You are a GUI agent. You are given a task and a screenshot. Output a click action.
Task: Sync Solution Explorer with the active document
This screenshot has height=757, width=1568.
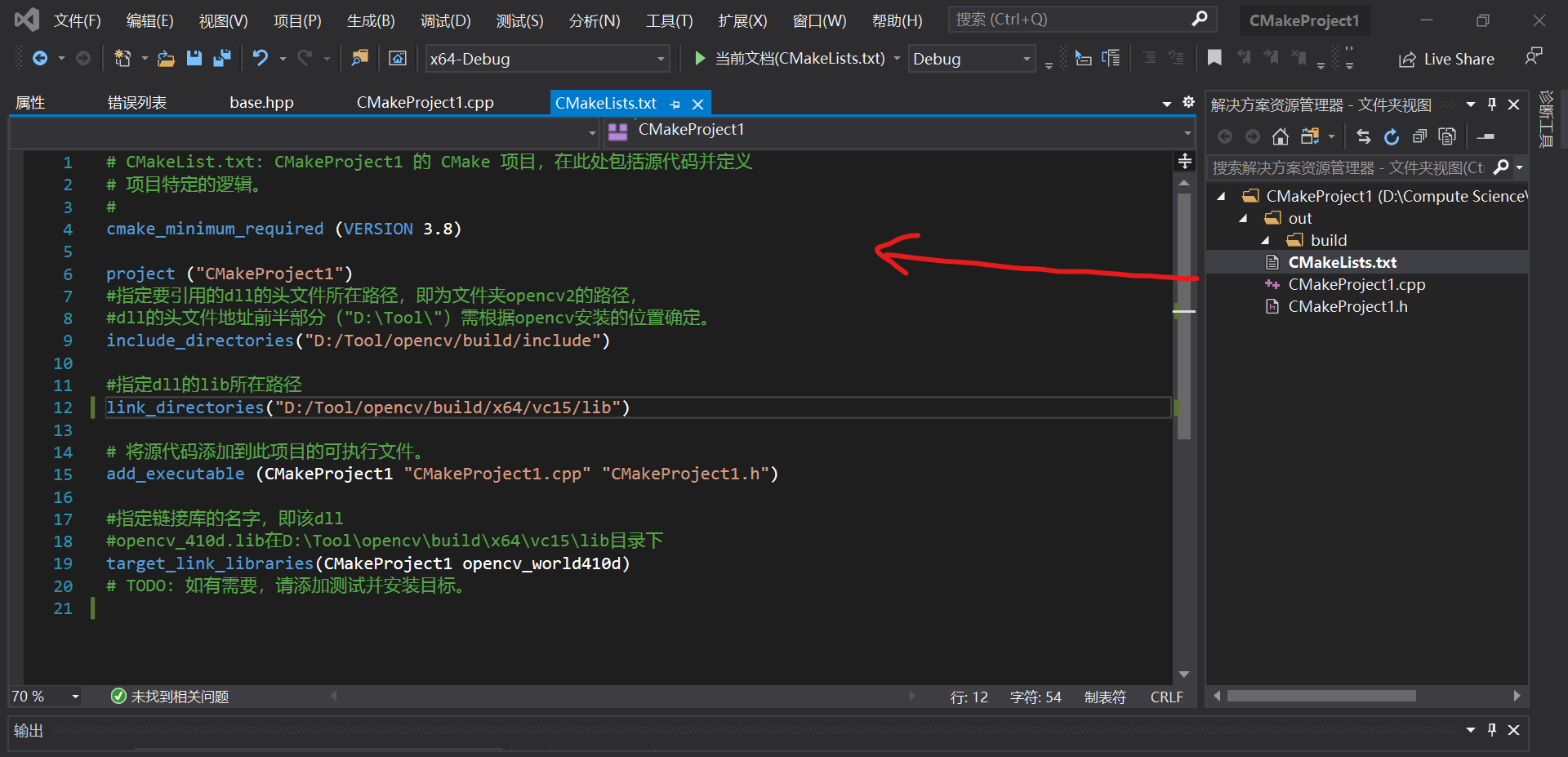pos(1362,136)
